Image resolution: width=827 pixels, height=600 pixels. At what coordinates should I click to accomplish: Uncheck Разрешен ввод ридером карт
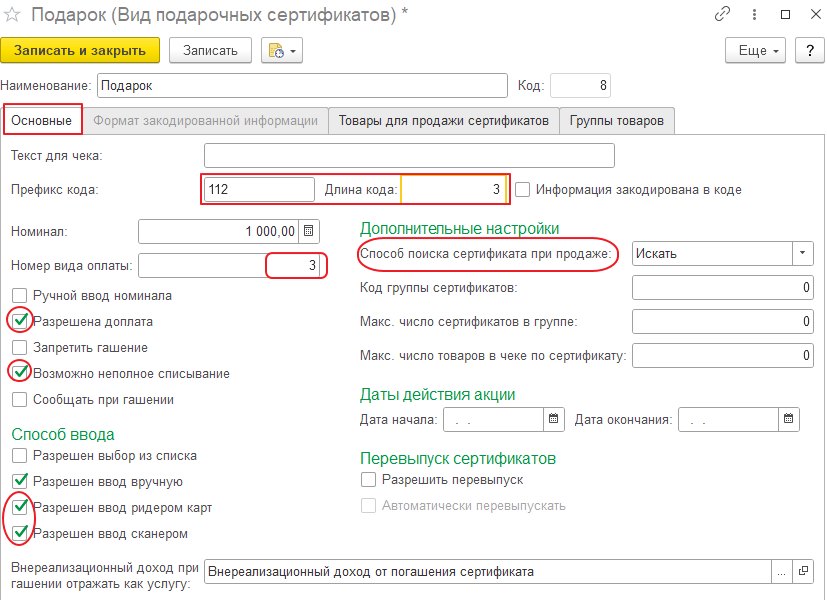click(x=20, y=508)
